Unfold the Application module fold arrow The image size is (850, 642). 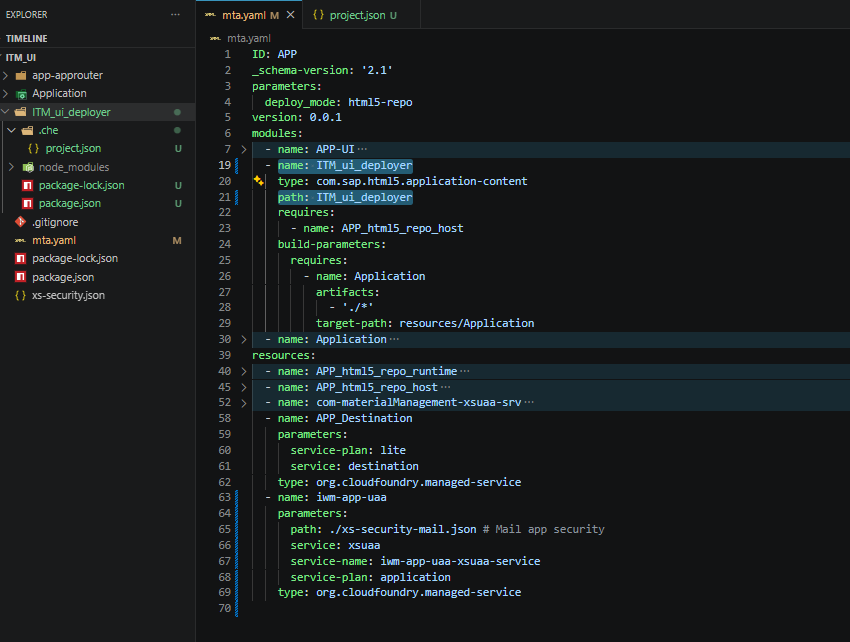244,339
